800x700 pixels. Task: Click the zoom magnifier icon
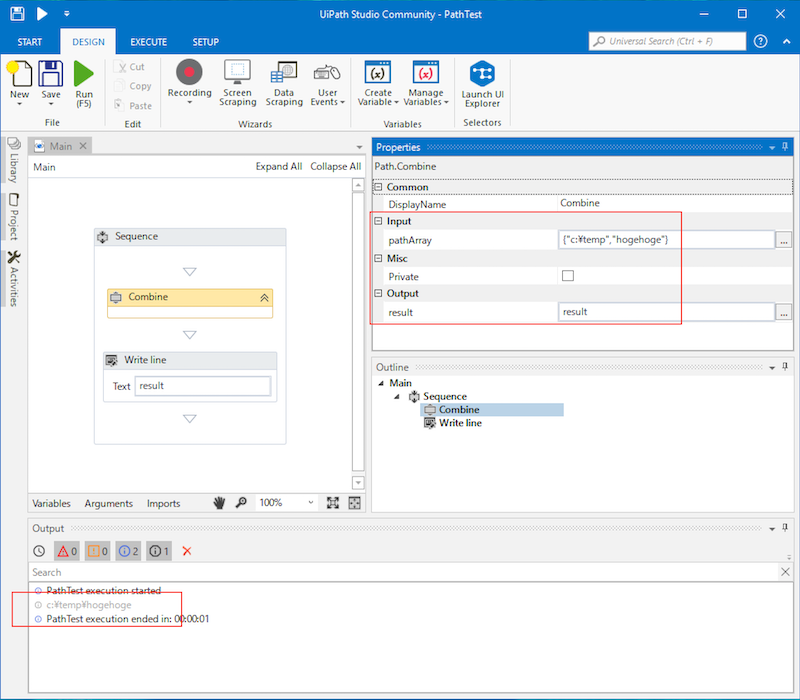[x=241, y=503]
